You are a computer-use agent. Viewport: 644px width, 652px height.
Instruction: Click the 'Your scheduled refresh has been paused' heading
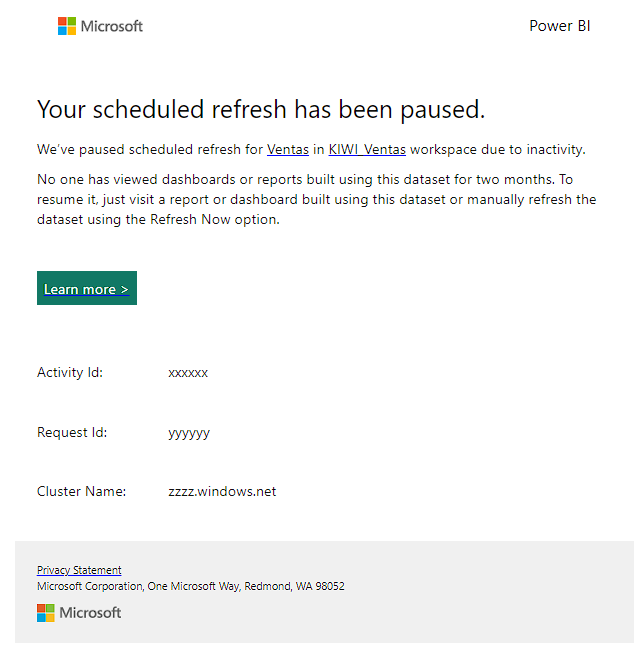click(x=261, y=110)
